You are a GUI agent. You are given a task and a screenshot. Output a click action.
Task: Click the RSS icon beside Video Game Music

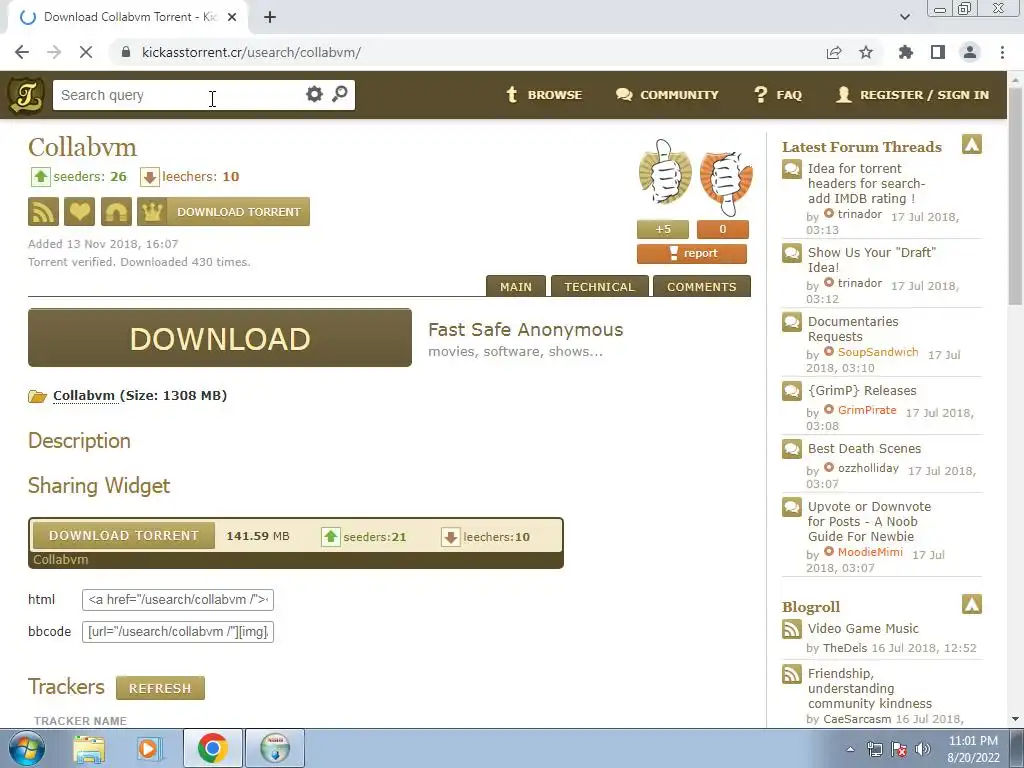(792, 629)
